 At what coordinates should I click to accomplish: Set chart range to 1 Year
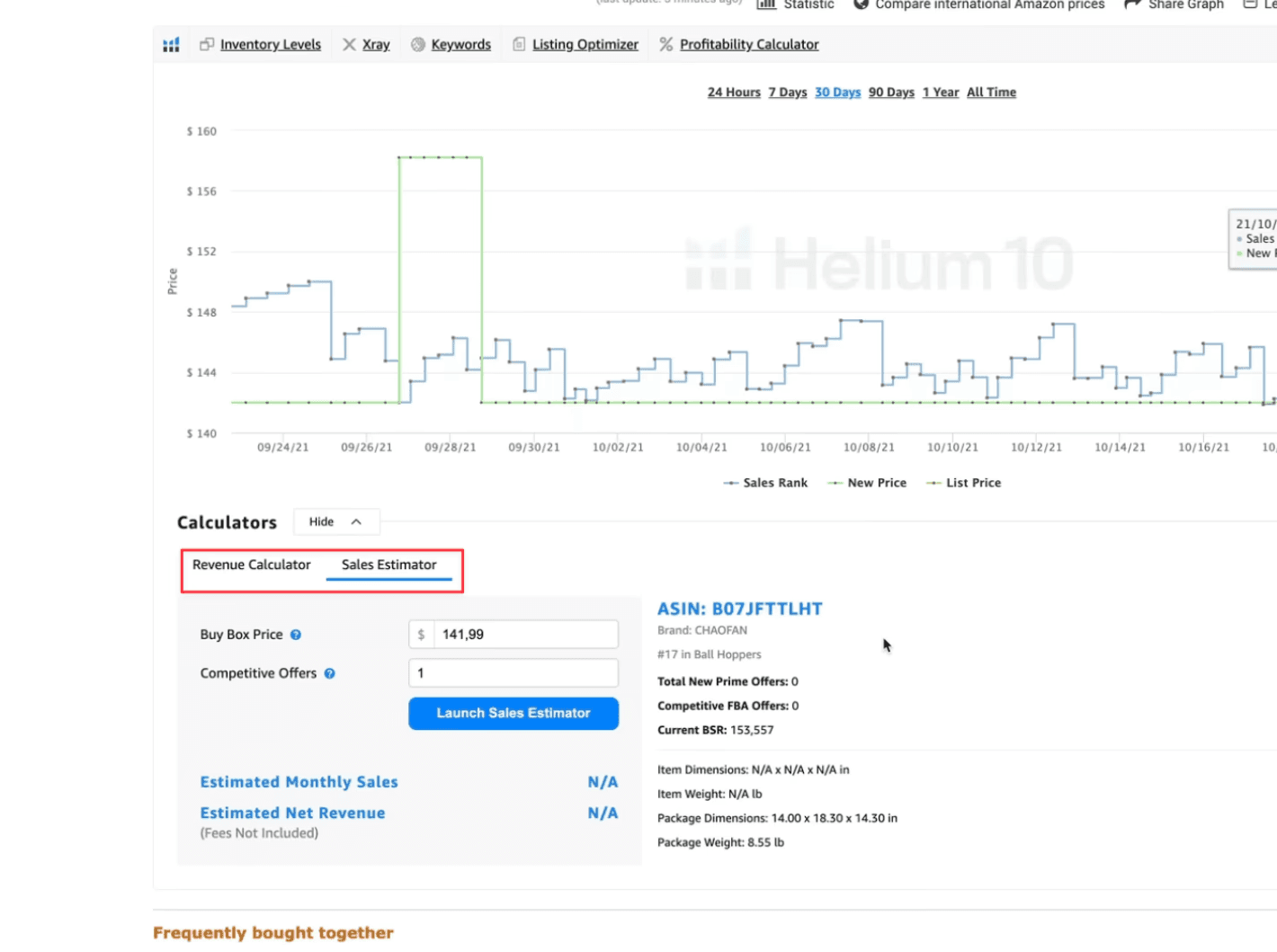click(x=941, y=92)
